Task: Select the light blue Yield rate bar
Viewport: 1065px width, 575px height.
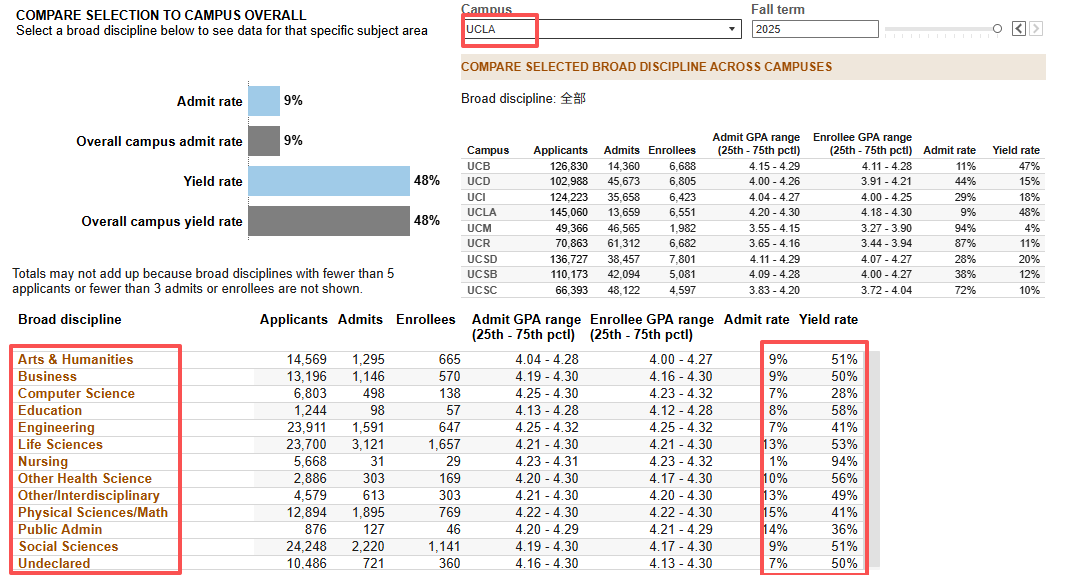Action: [329, 181]
